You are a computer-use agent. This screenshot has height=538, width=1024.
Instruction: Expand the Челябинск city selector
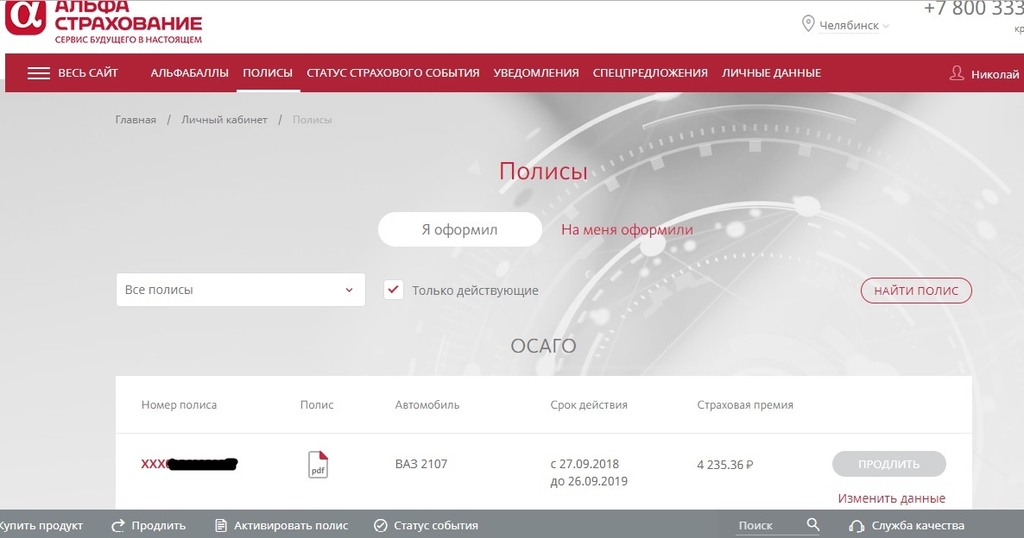[886, 26]
